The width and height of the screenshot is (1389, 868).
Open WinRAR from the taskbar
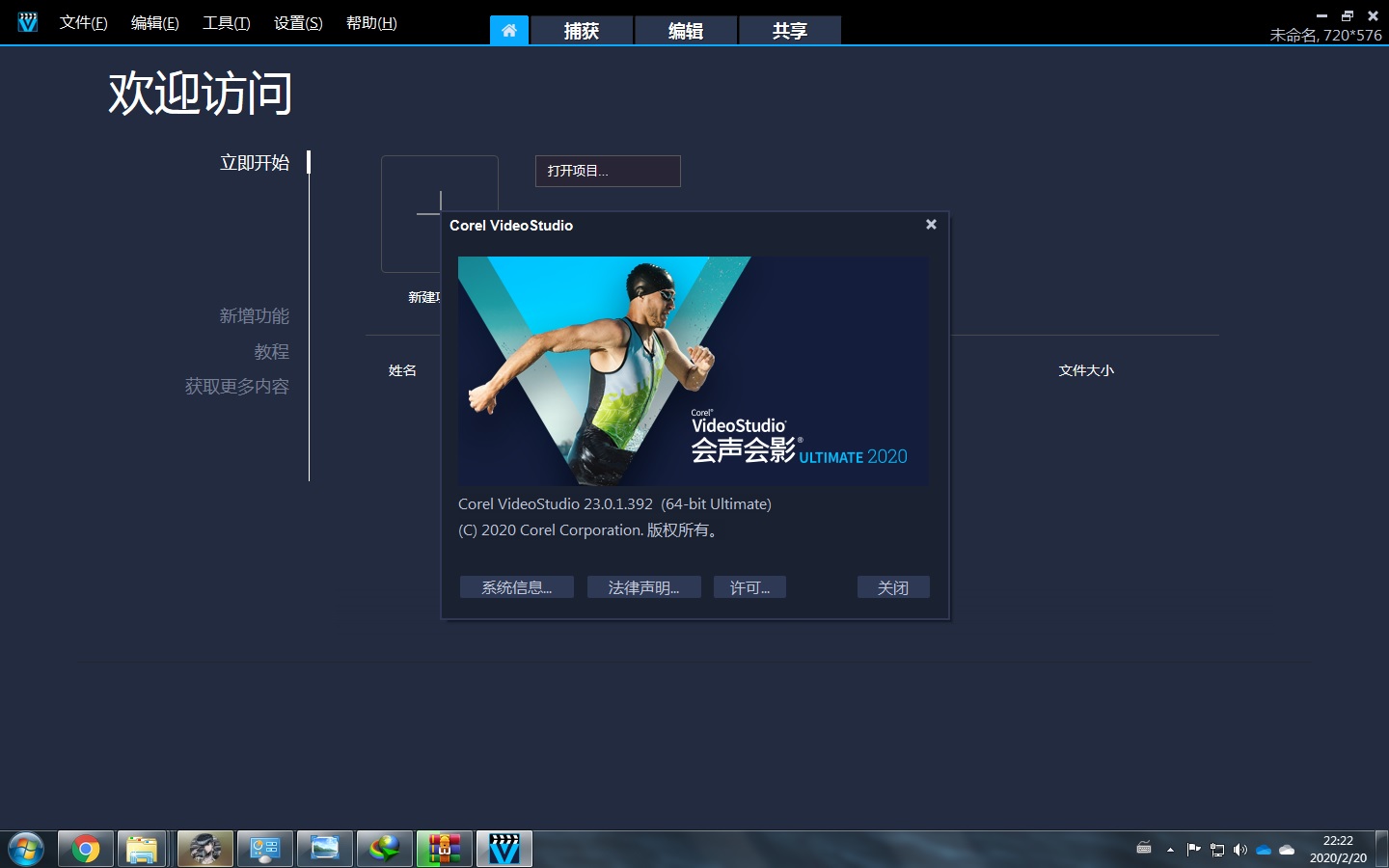[x=445, y=849]
